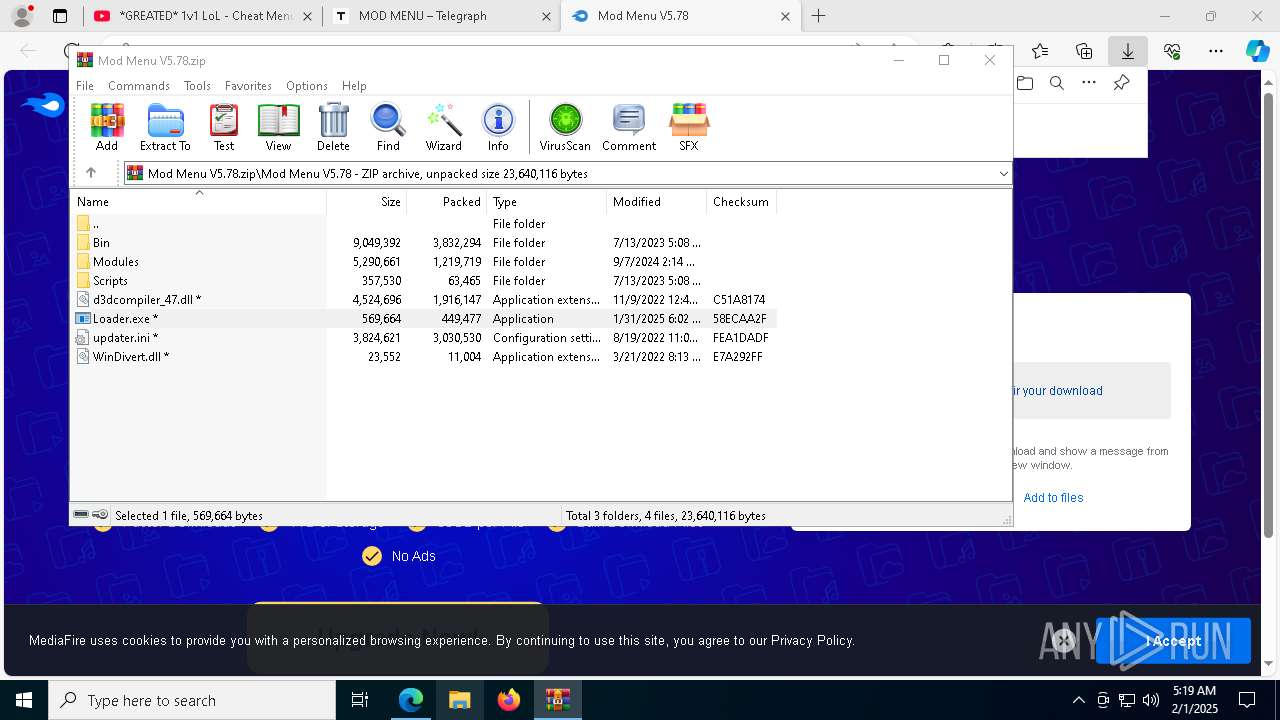Click the 9,049,392 size cell
This screenshot has height=720, width=1280.
point(377,243)
